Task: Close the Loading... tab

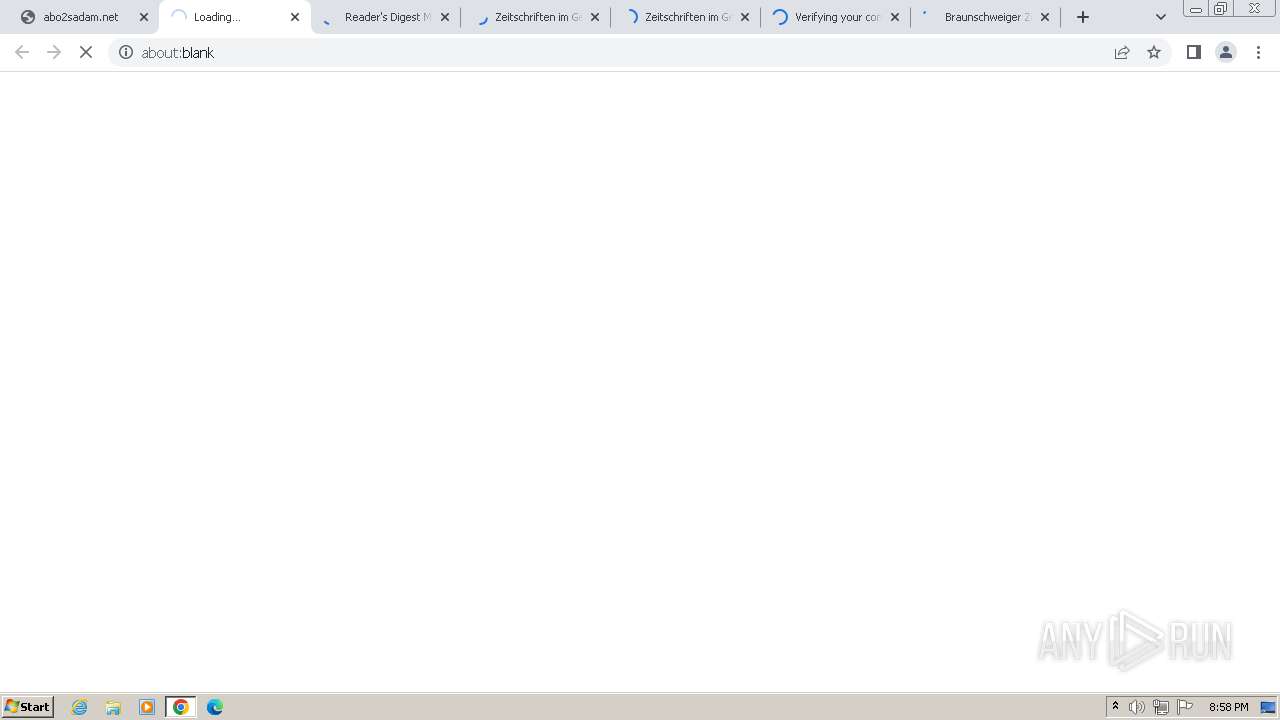Action: coord(295,17)
